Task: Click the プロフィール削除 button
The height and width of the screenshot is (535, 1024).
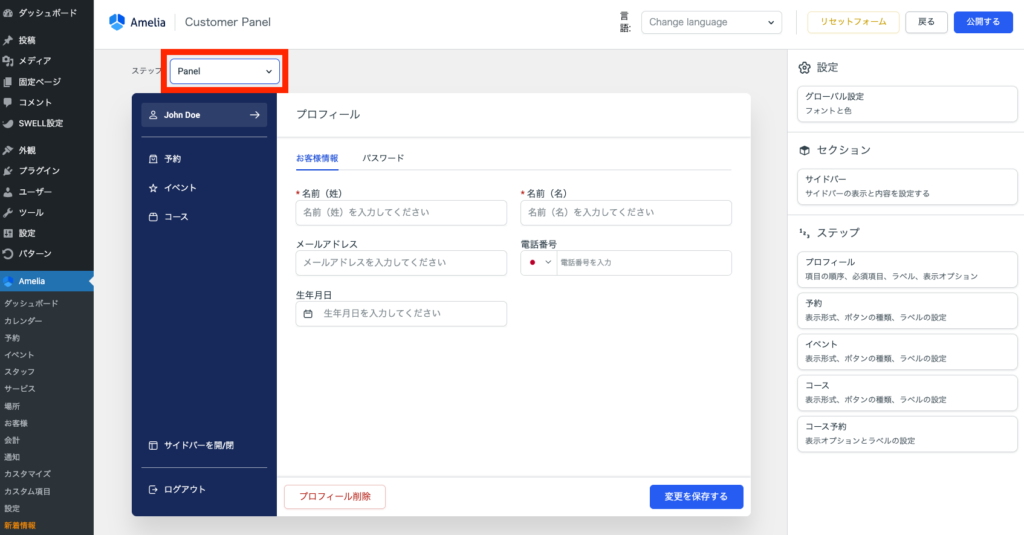Action: point(334,497)
